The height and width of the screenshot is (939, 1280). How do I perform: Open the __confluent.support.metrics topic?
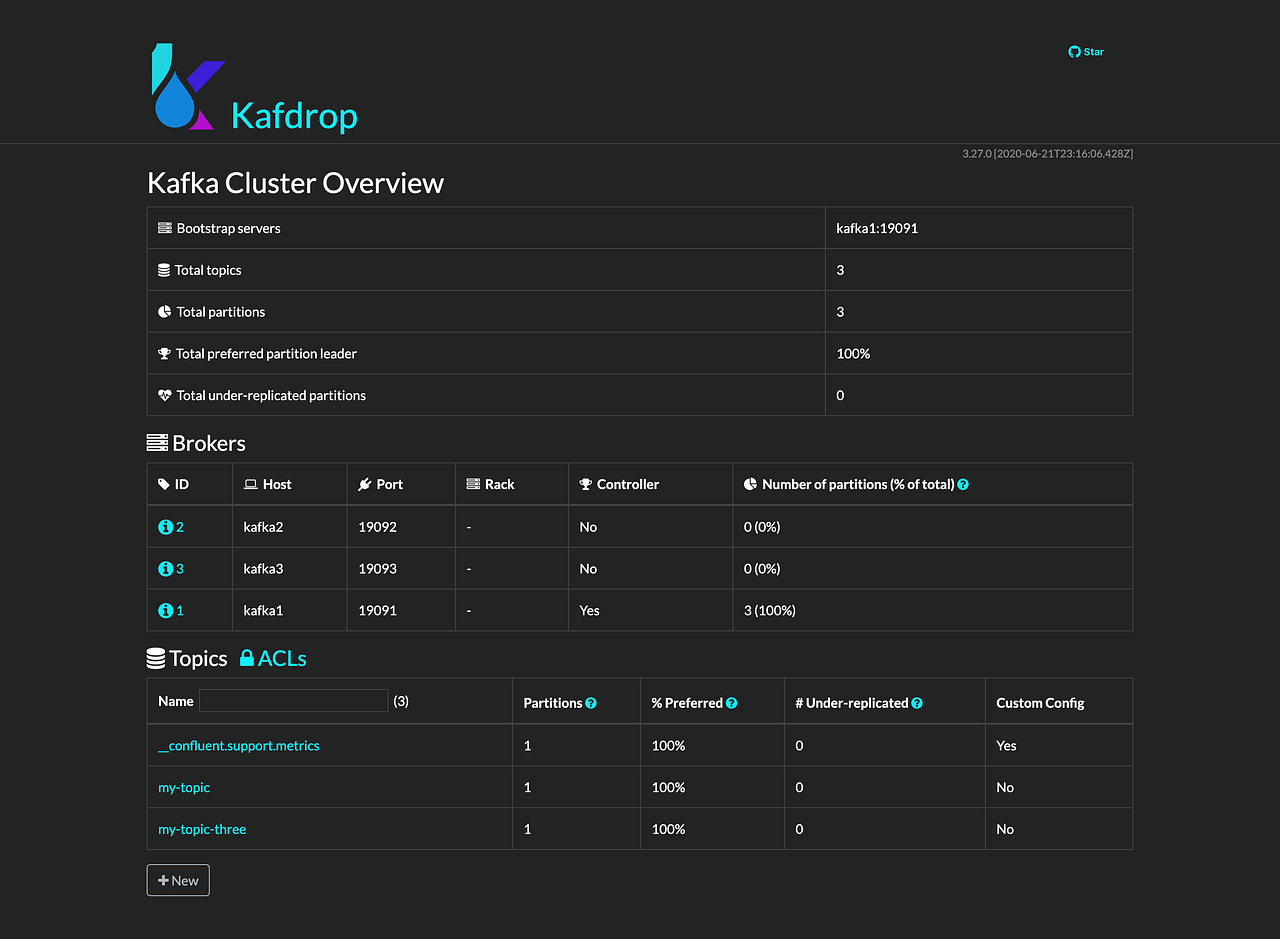(x=238, y=745)
